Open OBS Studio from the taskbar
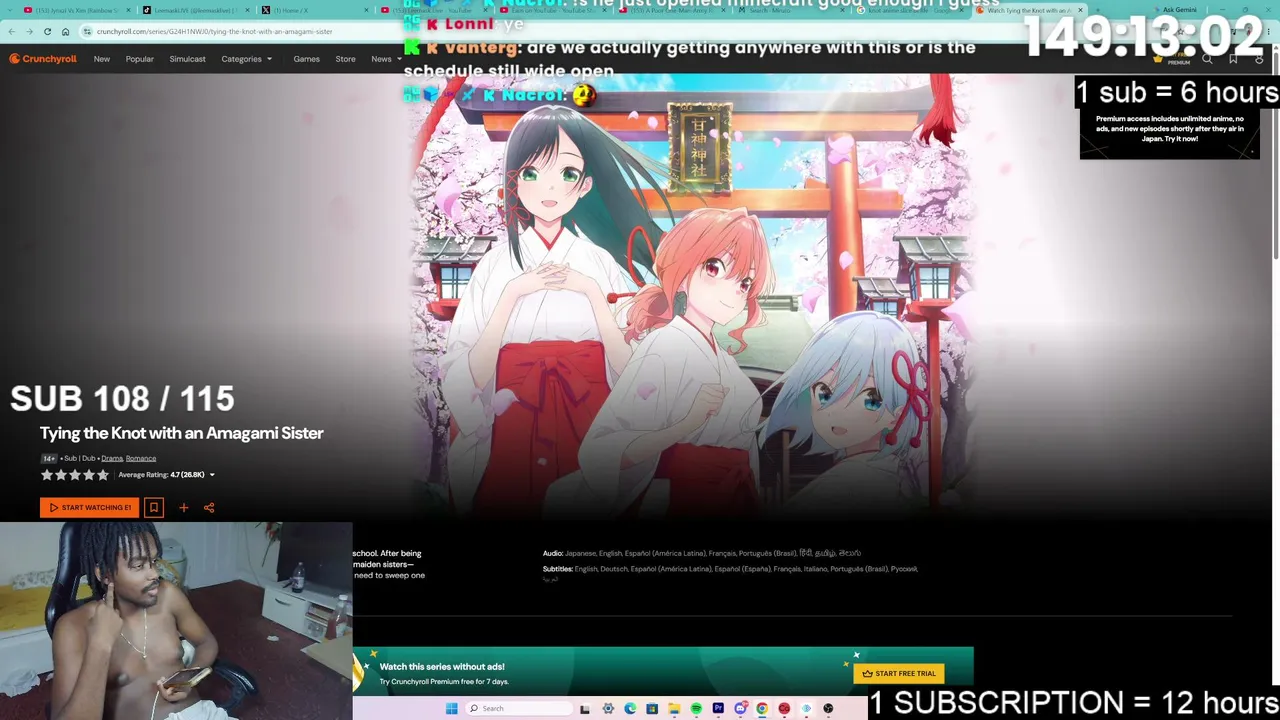Image resolution: width=1280 pixels, height=720 pixels. click(x=828, y=709)
